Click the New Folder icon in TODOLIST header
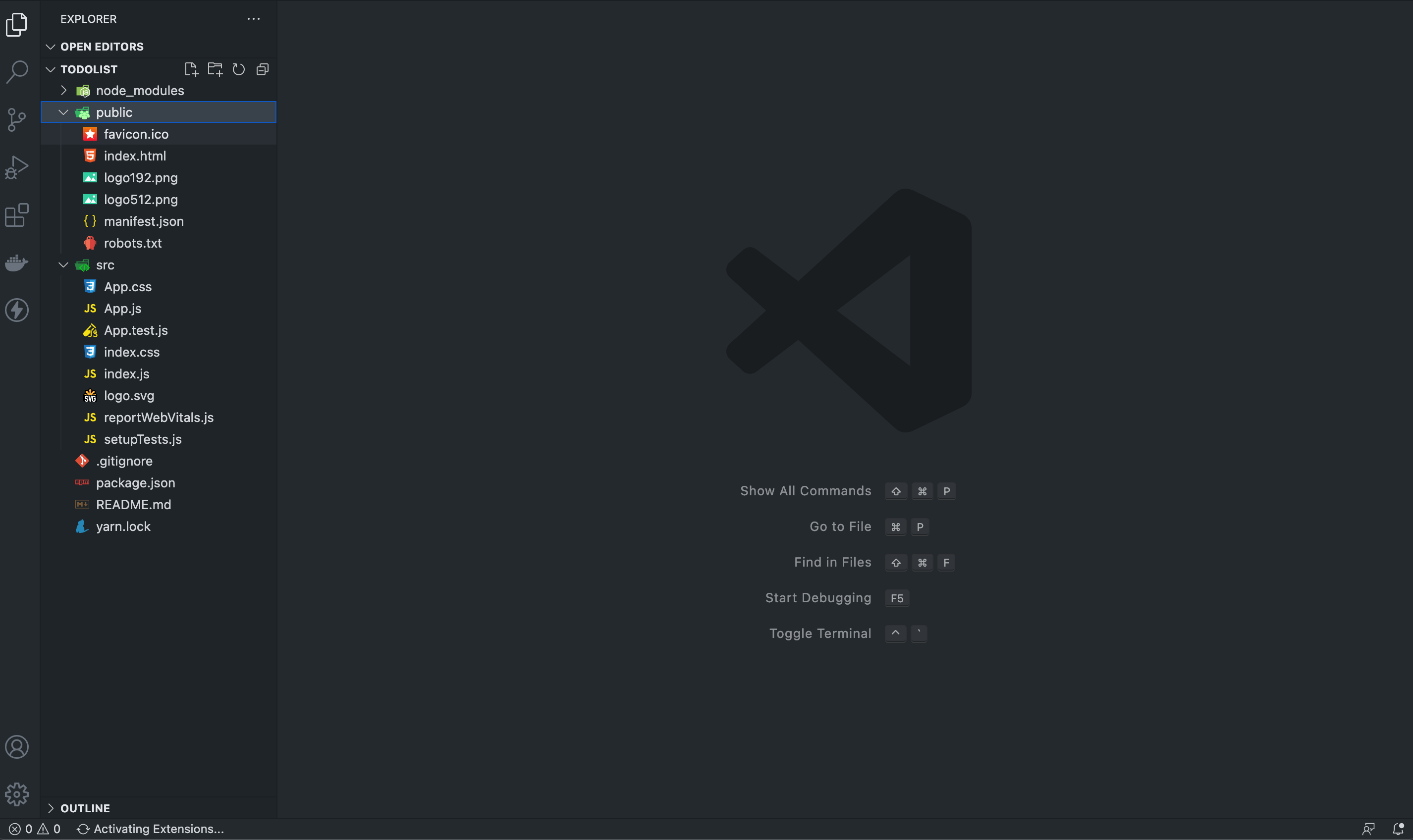This screenshot has height=840, width=1413. coord(215,69)
